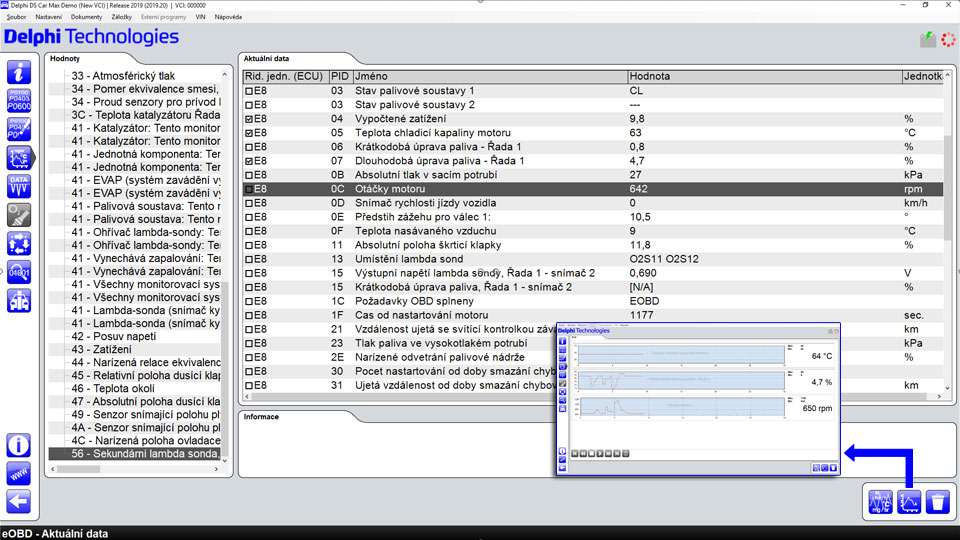Select the Umístění lambda sond row
960x540 pixels.
[593, 259]
